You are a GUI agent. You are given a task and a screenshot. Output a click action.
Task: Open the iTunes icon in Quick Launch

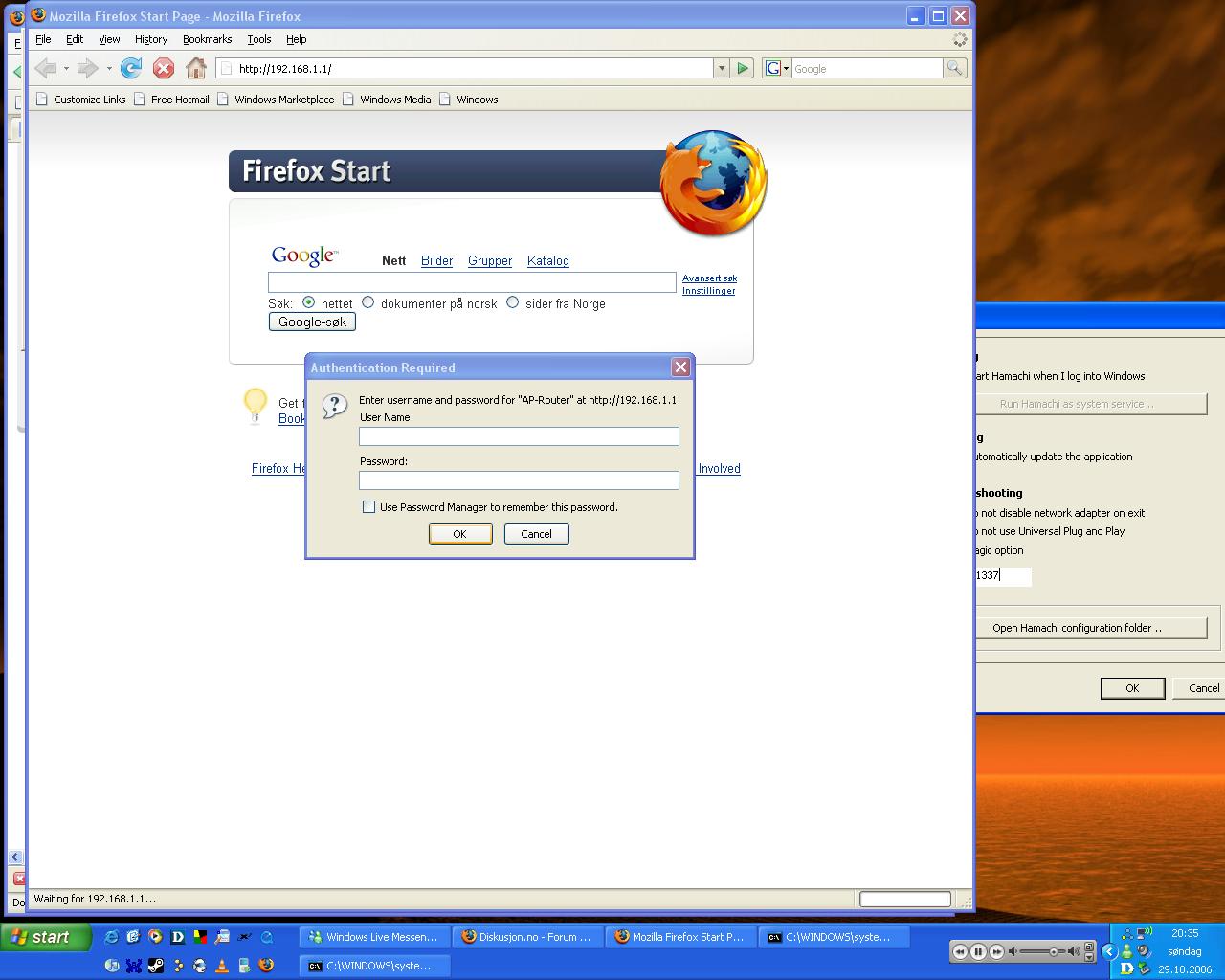click(112, 965)
